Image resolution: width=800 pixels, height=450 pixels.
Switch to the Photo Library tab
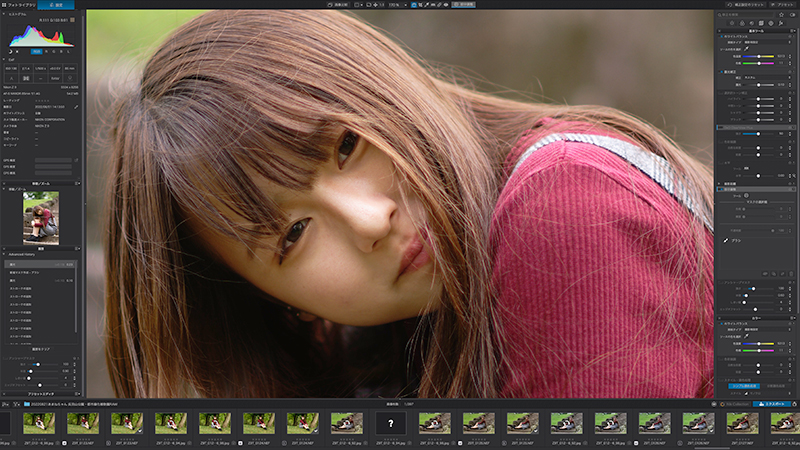pyautogui.click(x=18, y=5)
